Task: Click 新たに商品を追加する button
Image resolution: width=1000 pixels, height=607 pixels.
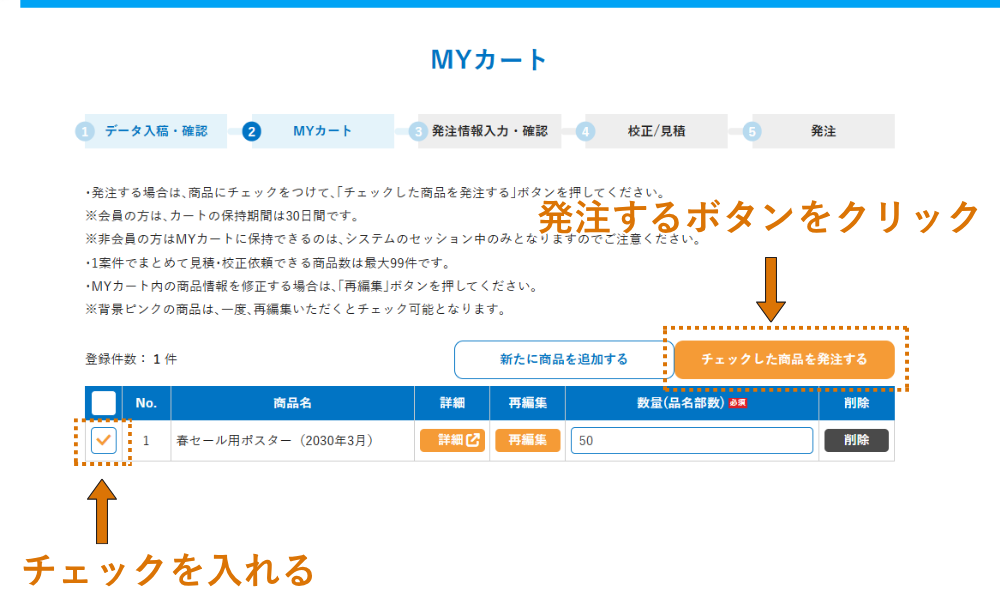Action: [x=564, y=360]
